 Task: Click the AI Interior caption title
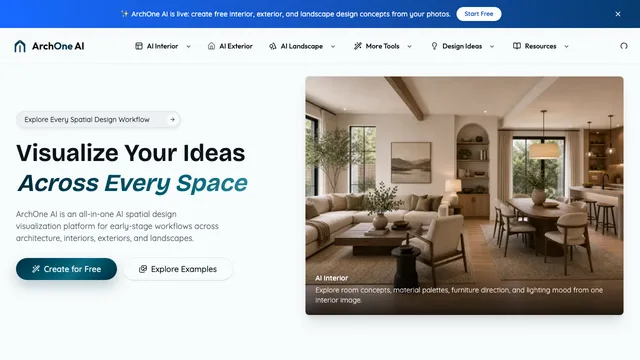[x=331, y=278]
